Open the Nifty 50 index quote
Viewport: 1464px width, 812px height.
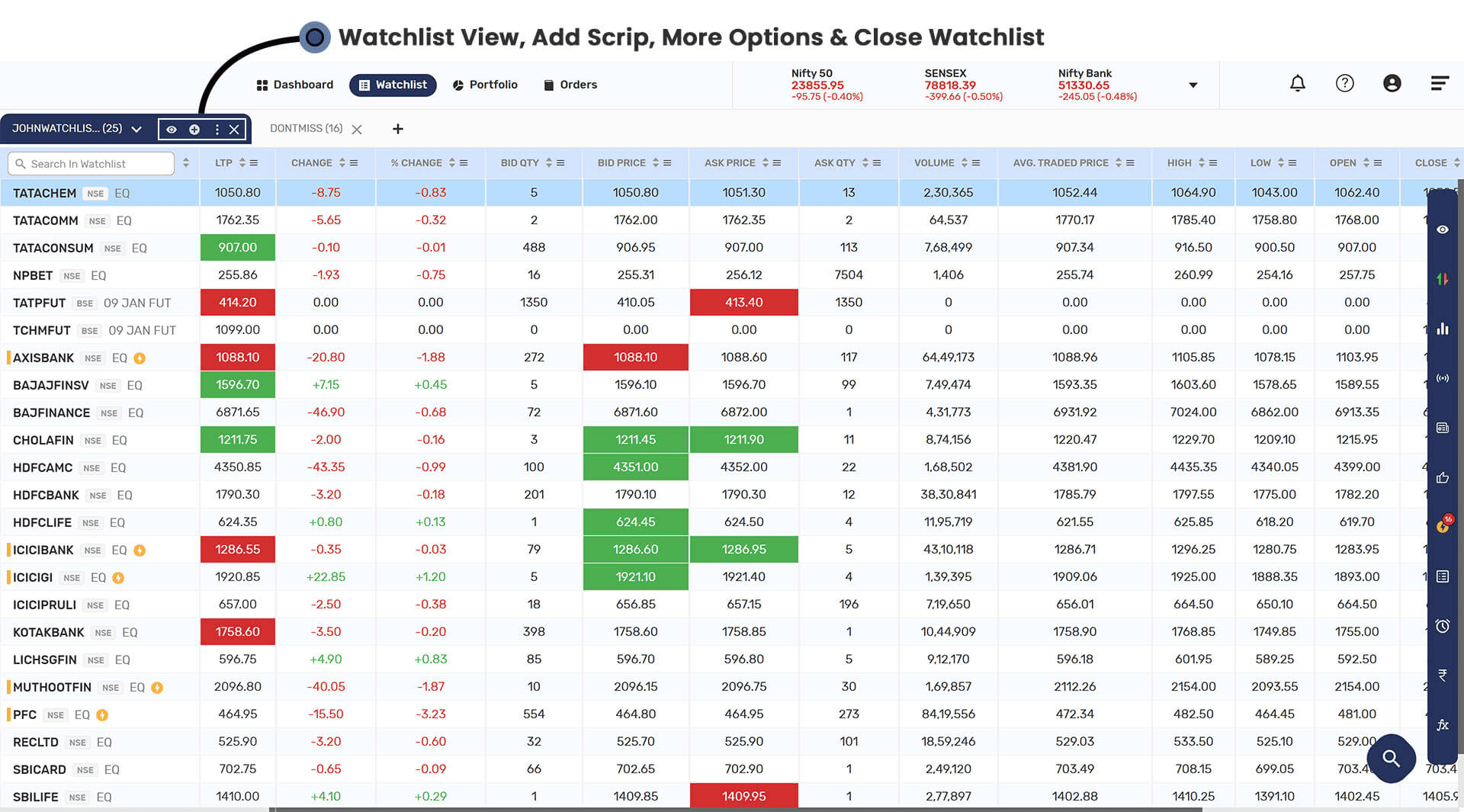coord(827,85)
